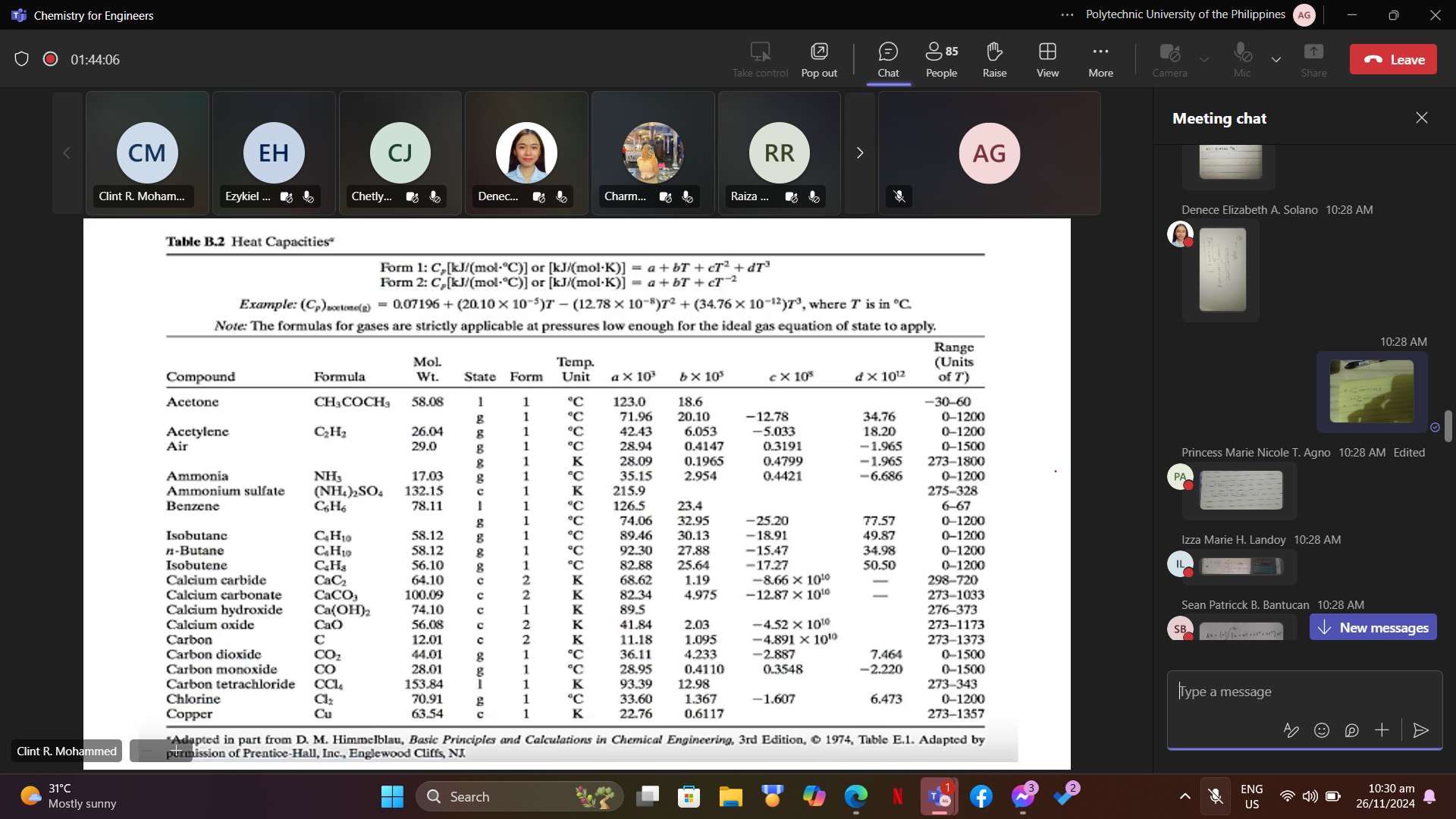Open Task View from the taskbar
This screenshot has width=1456, height=819.
tap(647, 796)
